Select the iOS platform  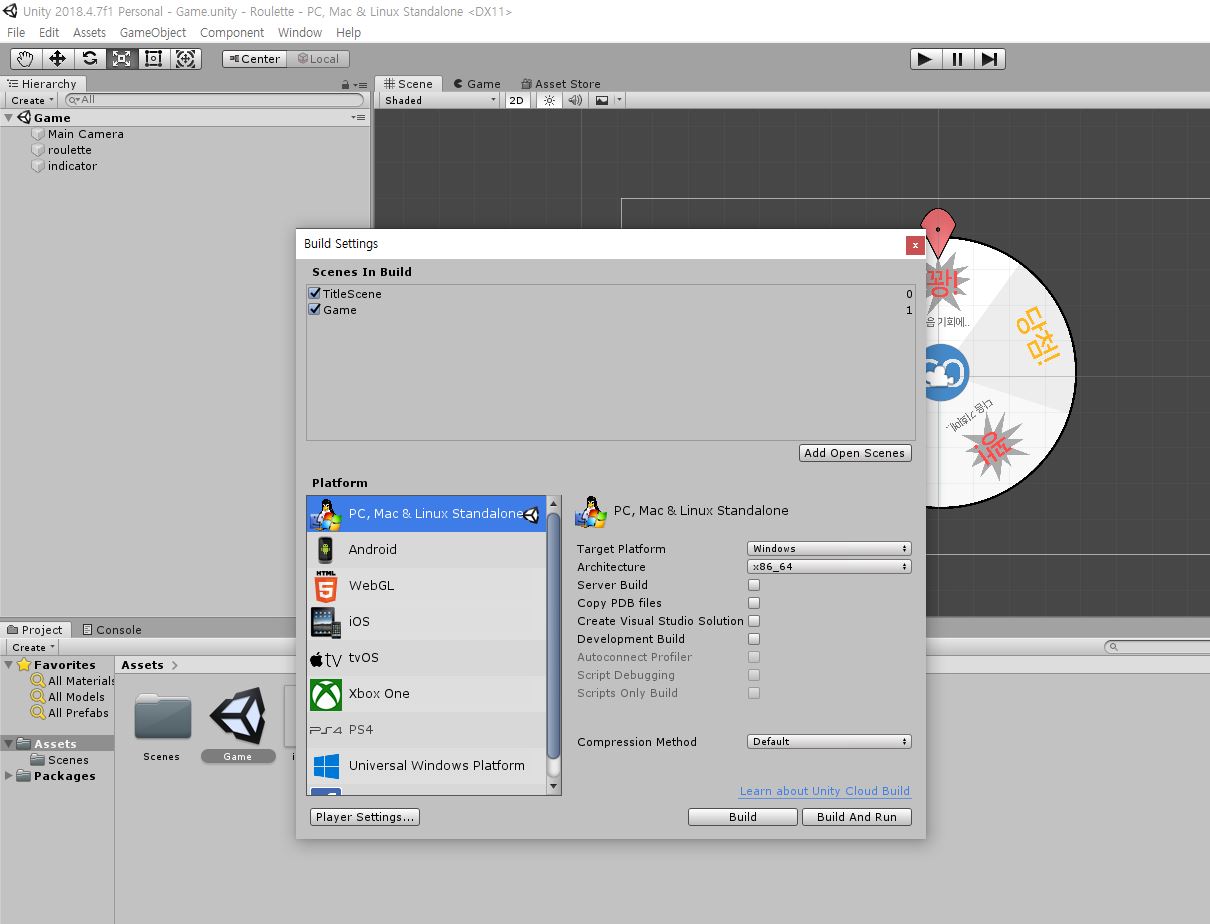tap(427, 622)
